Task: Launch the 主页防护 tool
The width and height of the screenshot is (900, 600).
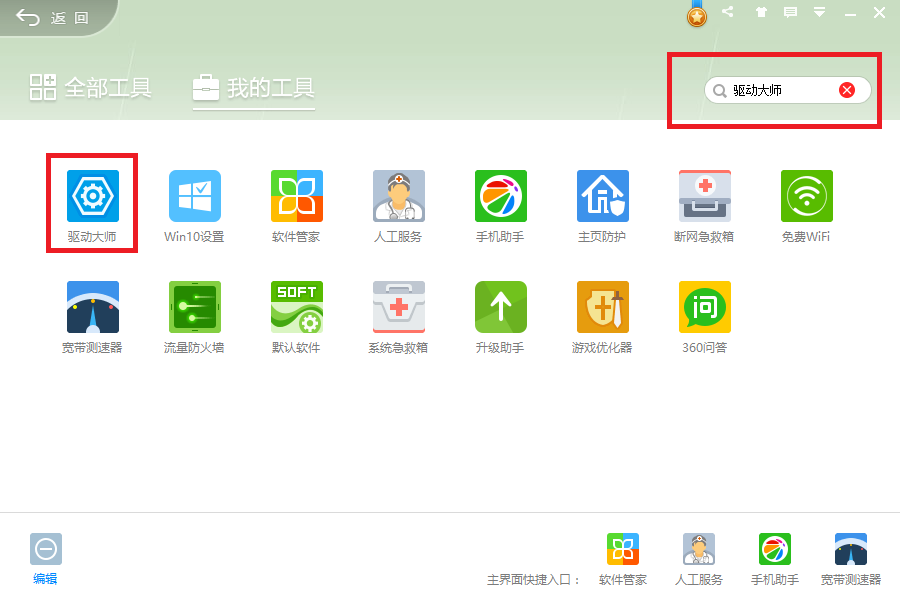Action: click(x=603, y=196)
